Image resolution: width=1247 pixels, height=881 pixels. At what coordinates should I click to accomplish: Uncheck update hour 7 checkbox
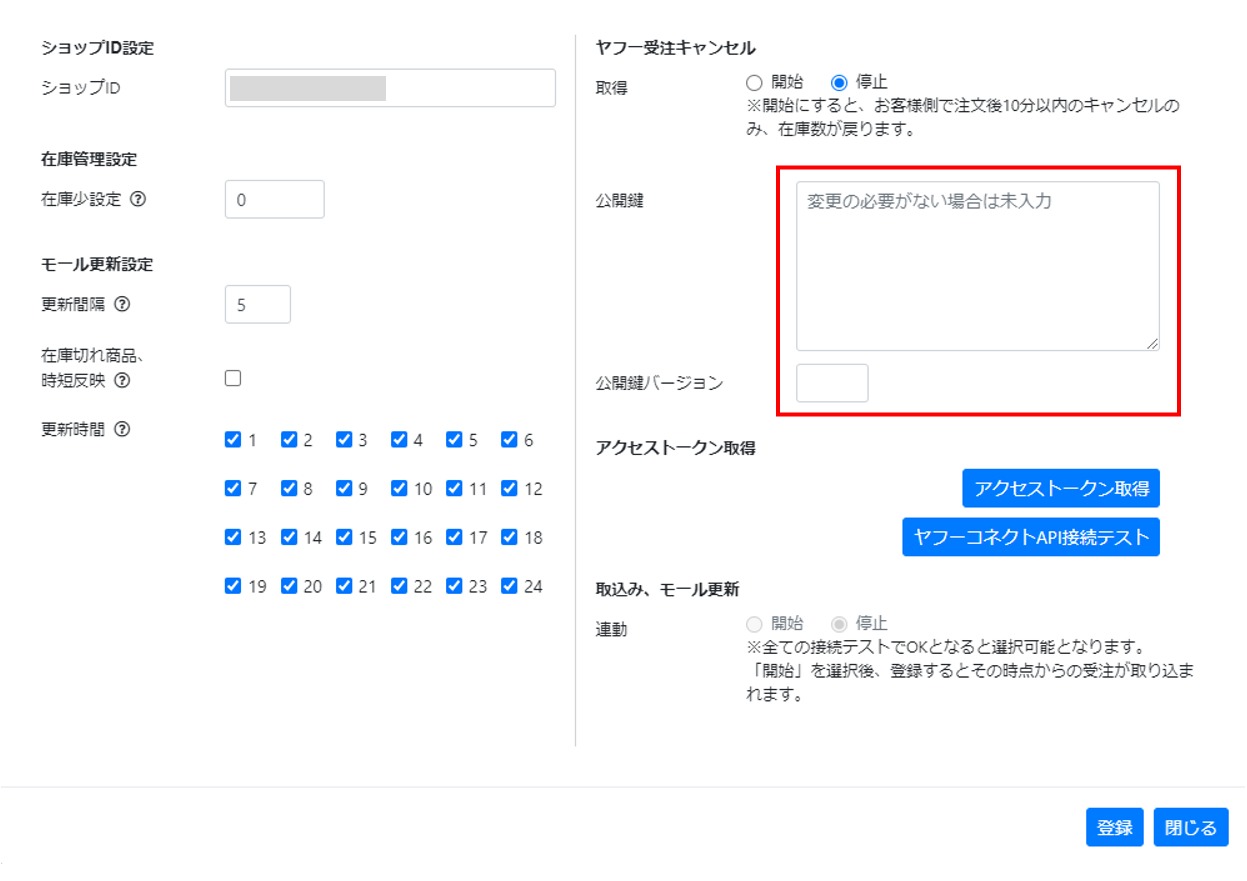(233, 488)
